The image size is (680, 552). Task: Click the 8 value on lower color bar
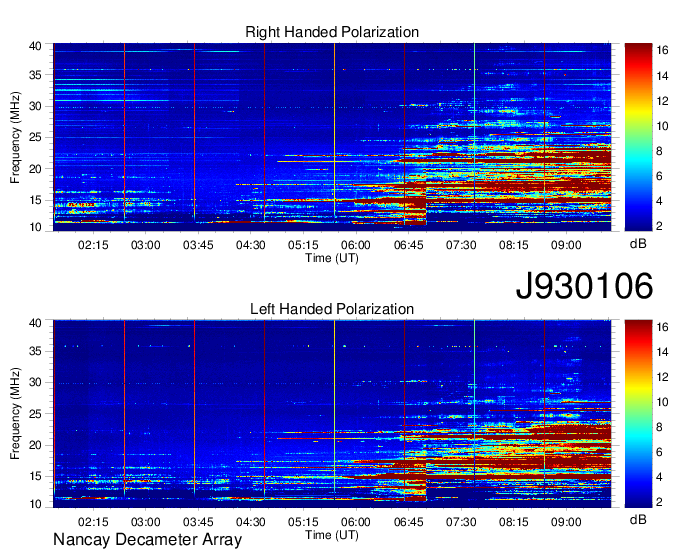[660, 428]
